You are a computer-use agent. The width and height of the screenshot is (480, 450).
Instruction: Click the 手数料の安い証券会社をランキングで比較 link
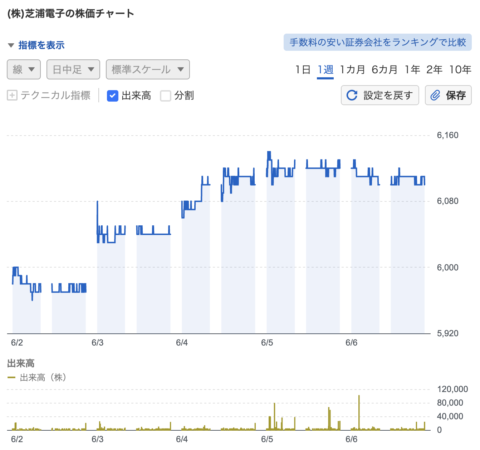[x=378, y=42]
